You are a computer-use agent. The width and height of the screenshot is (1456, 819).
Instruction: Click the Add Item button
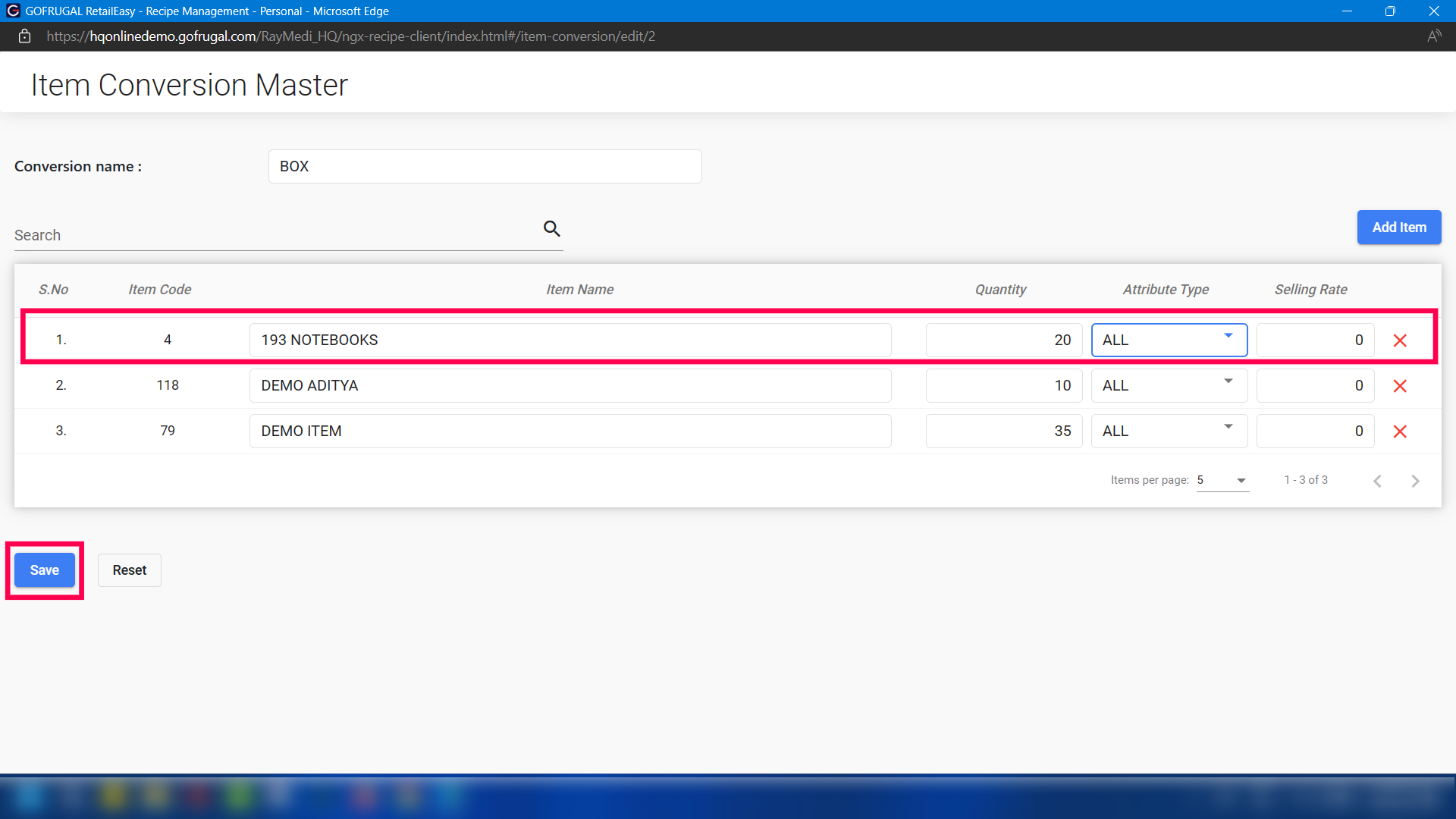[1398, 227]
